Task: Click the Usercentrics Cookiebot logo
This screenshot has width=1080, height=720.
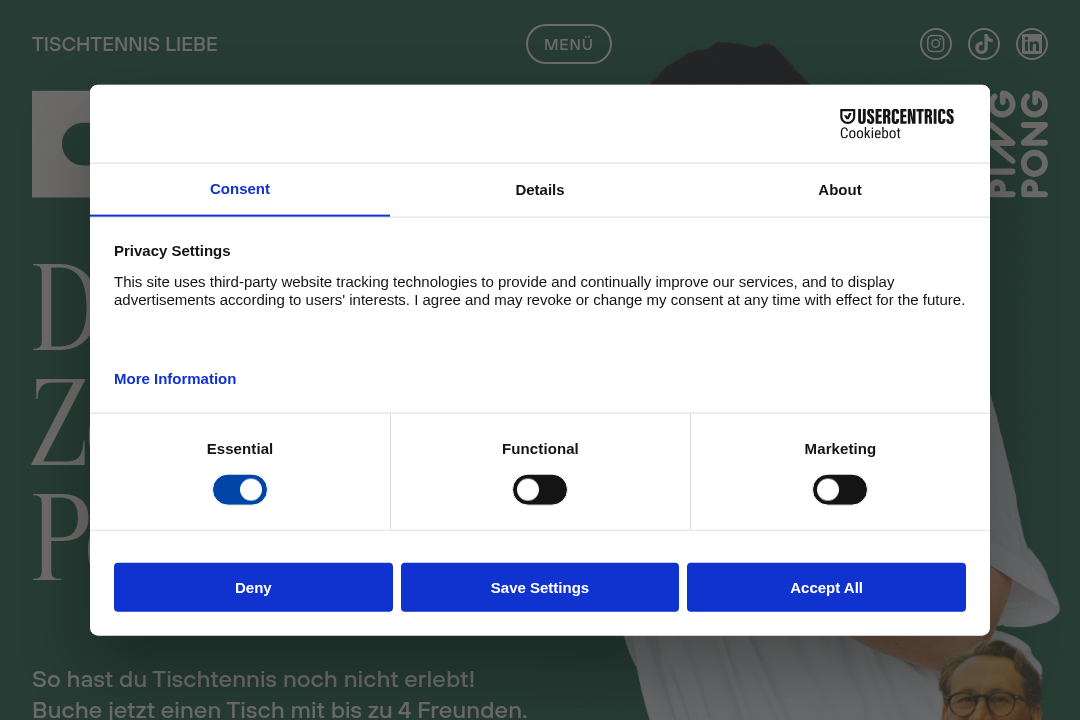Action: (x=896, y=124)
